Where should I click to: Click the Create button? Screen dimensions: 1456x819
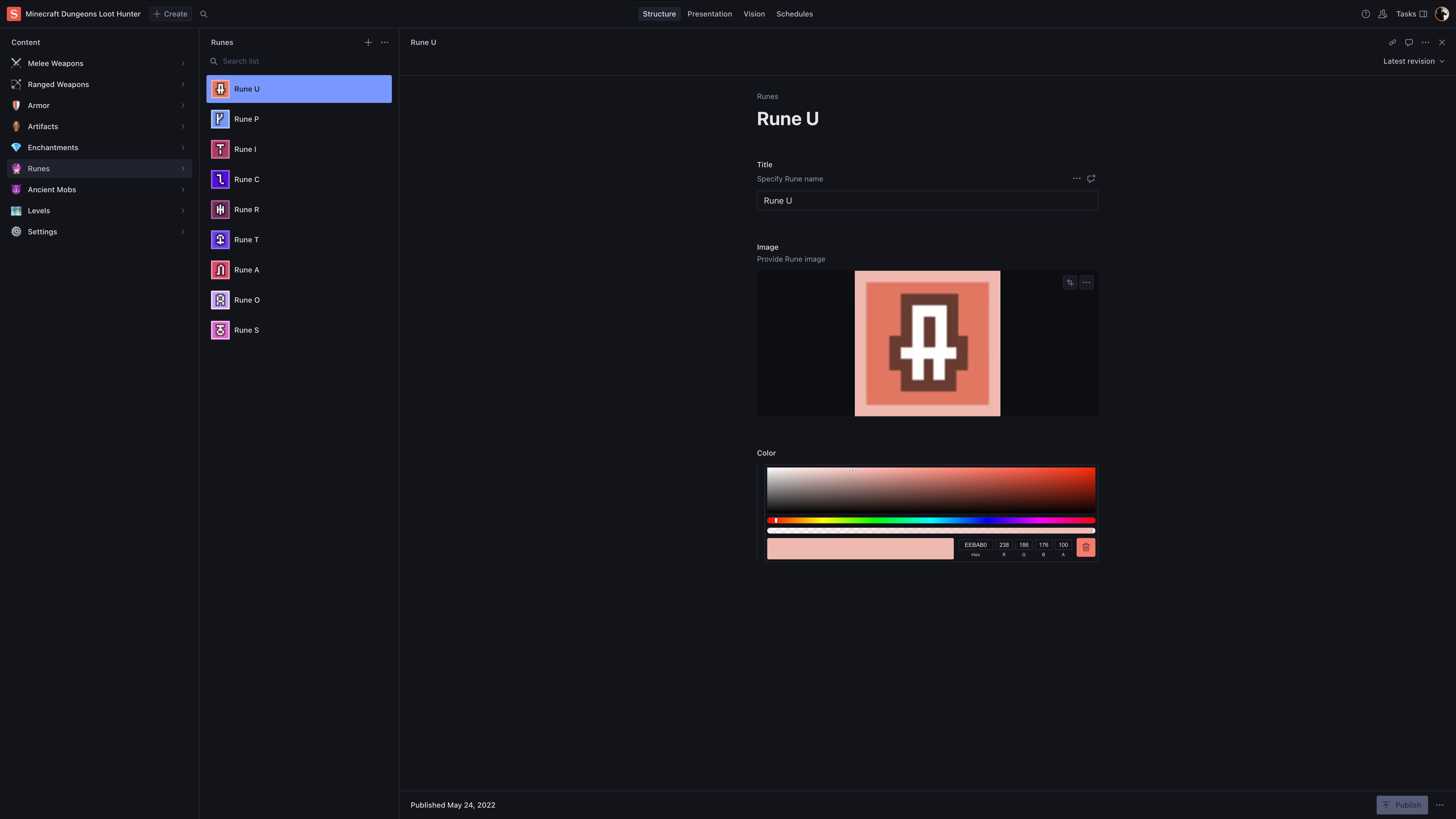(171, 14)
